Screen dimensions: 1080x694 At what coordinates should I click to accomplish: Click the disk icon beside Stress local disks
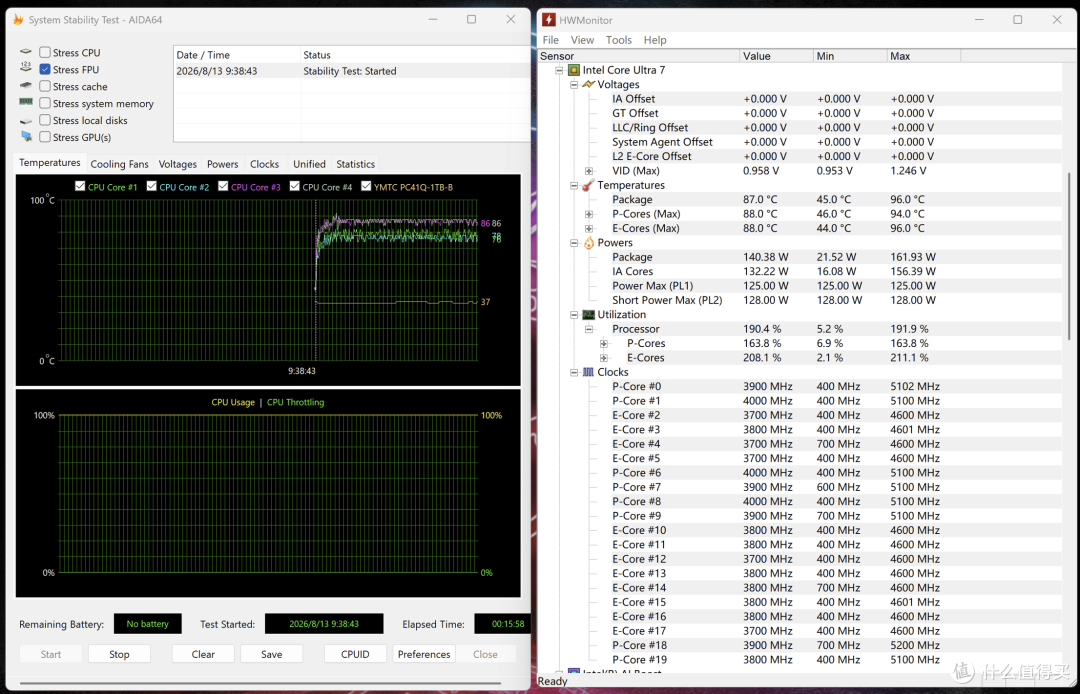(25, 120)
